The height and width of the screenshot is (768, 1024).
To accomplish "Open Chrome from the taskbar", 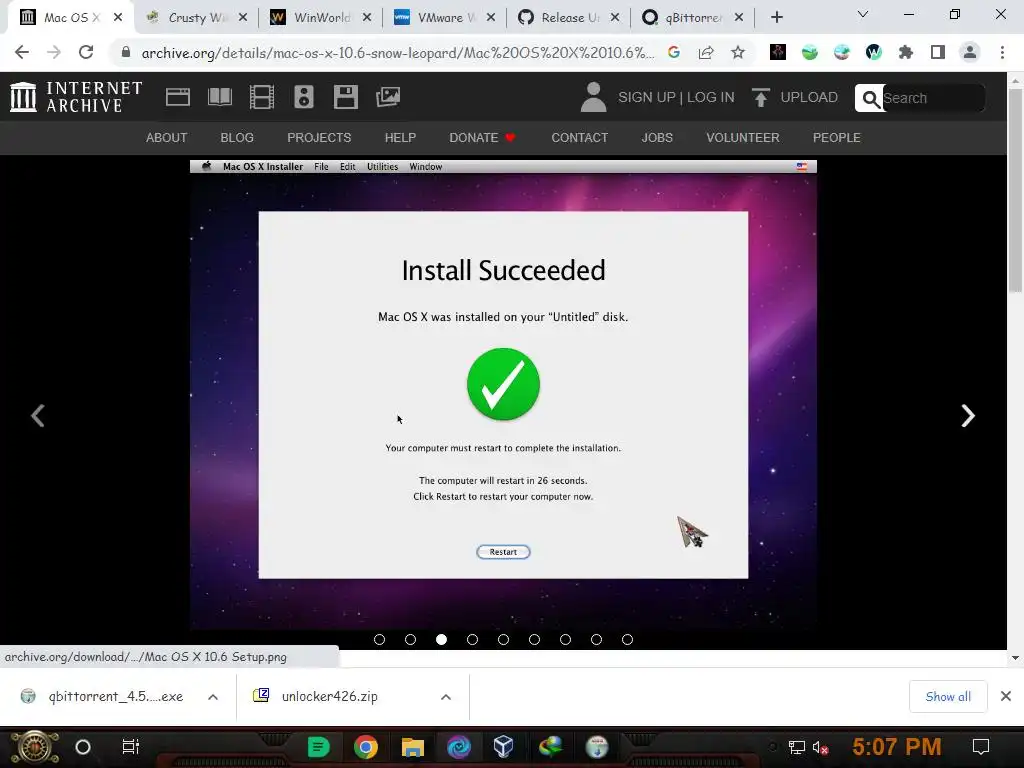I will [x=366, y=746].
